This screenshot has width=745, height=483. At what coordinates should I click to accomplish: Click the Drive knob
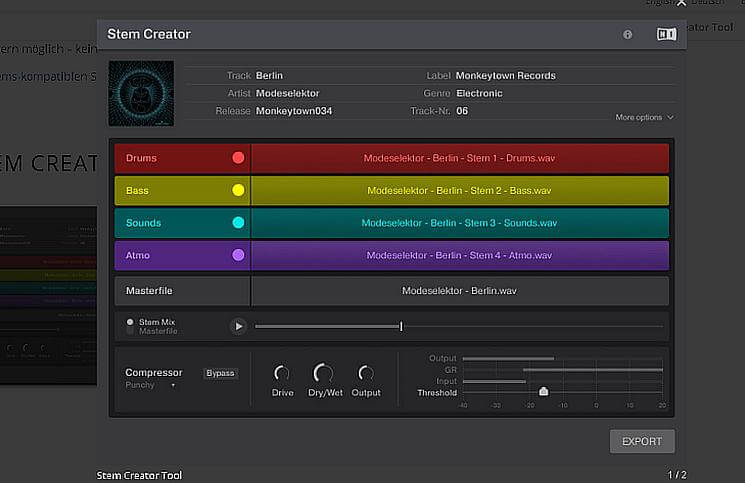282,374
